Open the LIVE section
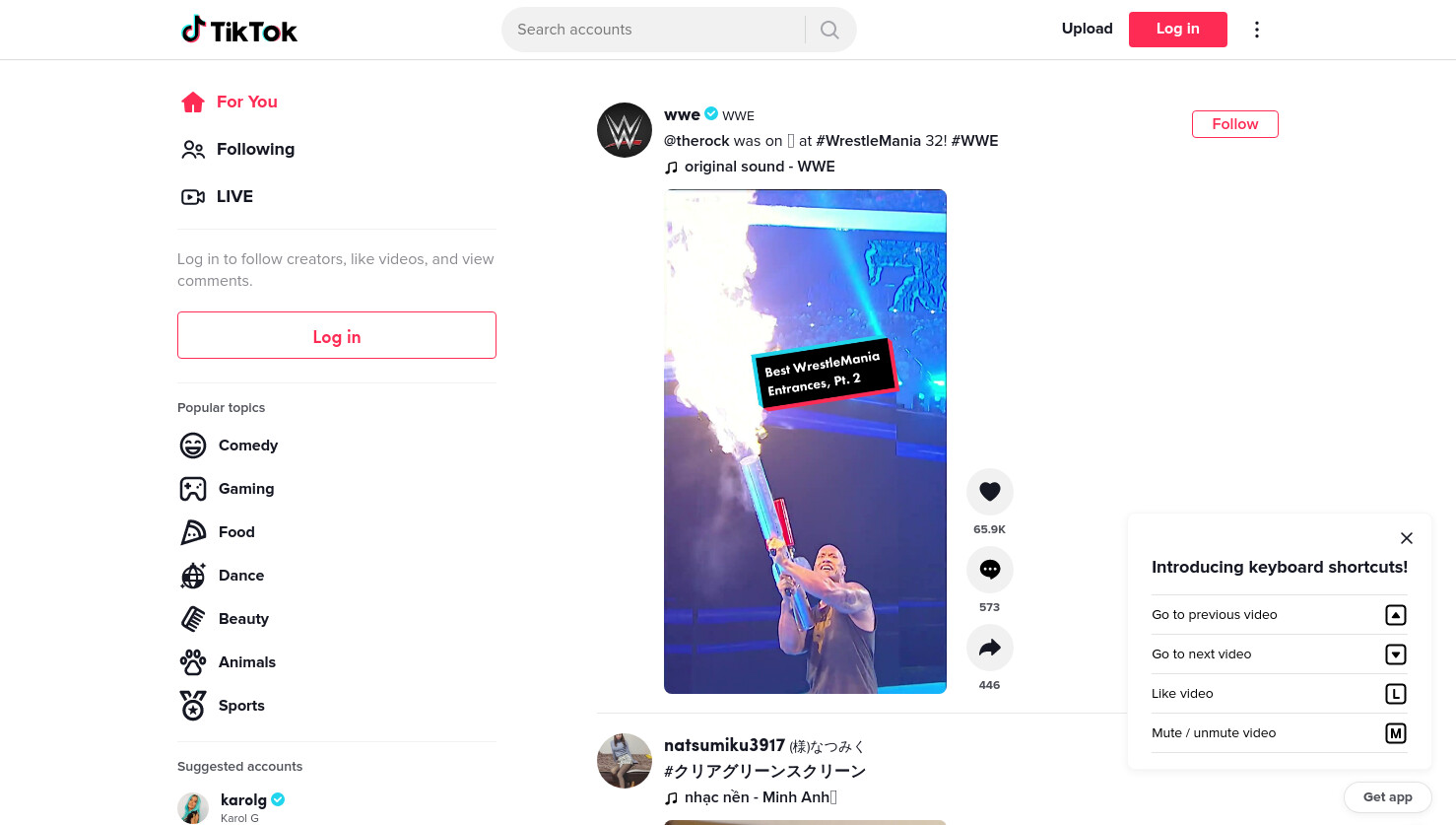The image size is (1456, 825). [x=218, y=196]
